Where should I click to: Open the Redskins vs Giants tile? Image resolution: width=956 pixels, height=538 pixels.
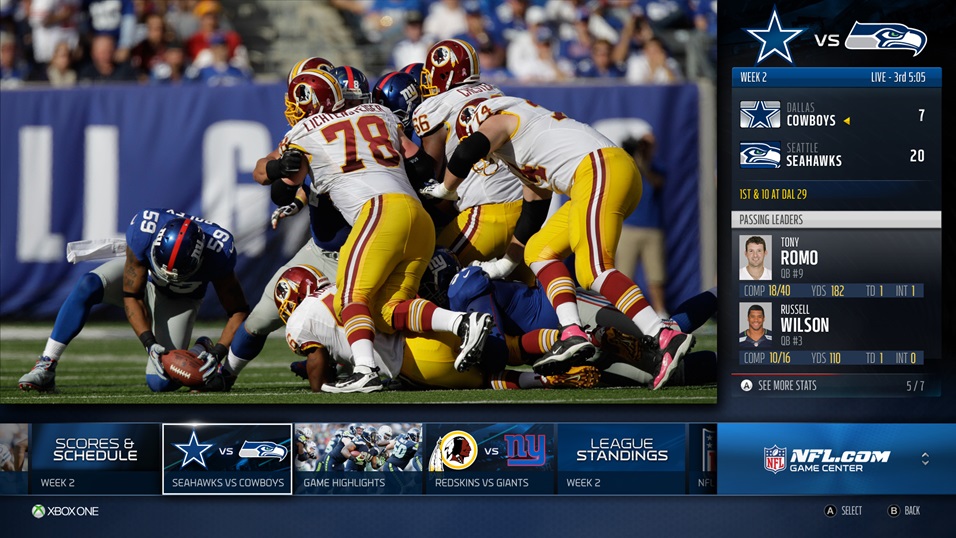click(490, 459)
